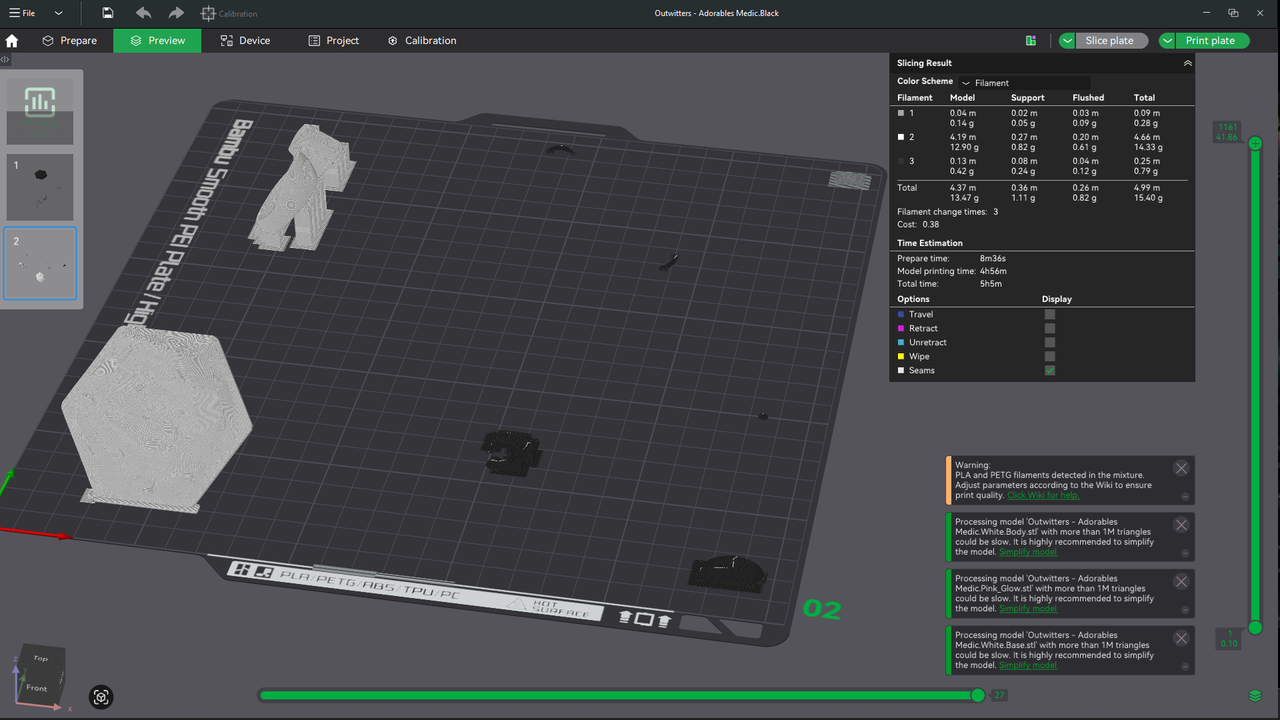The height and width of the screenshot is (720, 1280).
Task: Enable the Retract display checkbox
Action: [1049, 328]
